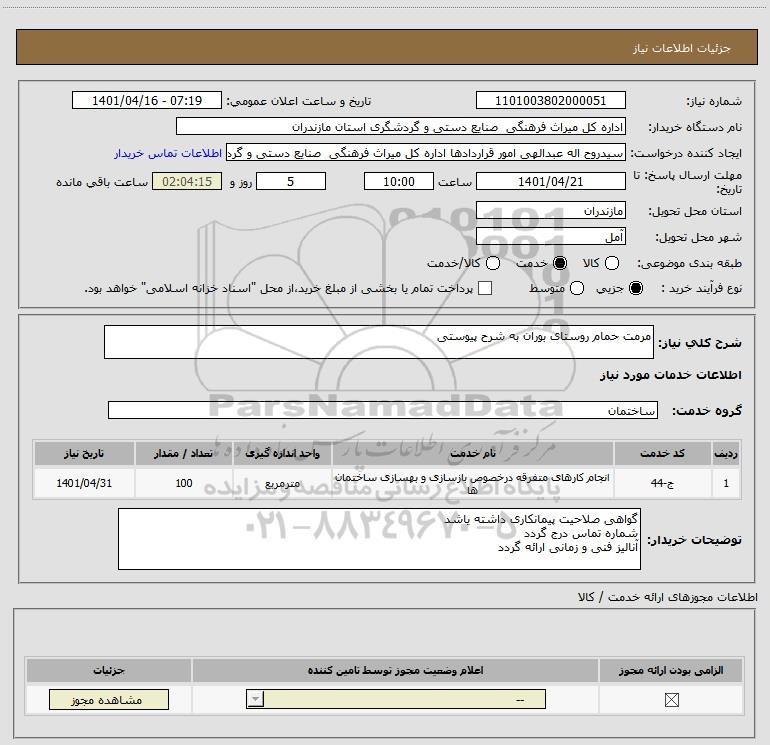This screenshot has height=745, width=770.
Task: Click the الزامی بودن ارائه مجوز header
Action: tap(671, 670)
